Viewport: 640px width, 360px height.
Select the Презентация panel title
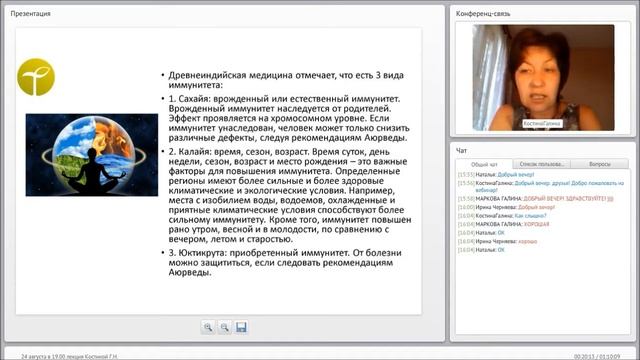pos(31,13)
